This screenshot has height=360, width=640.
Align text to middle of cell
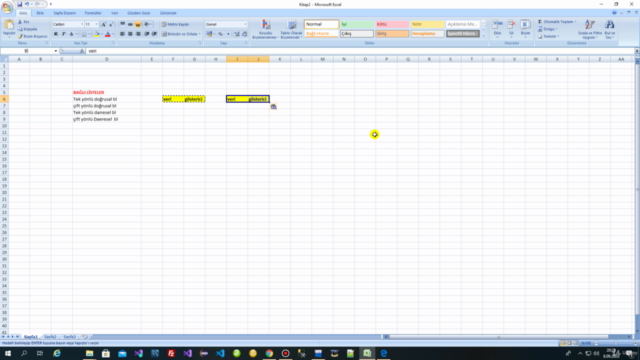point(130,24)
